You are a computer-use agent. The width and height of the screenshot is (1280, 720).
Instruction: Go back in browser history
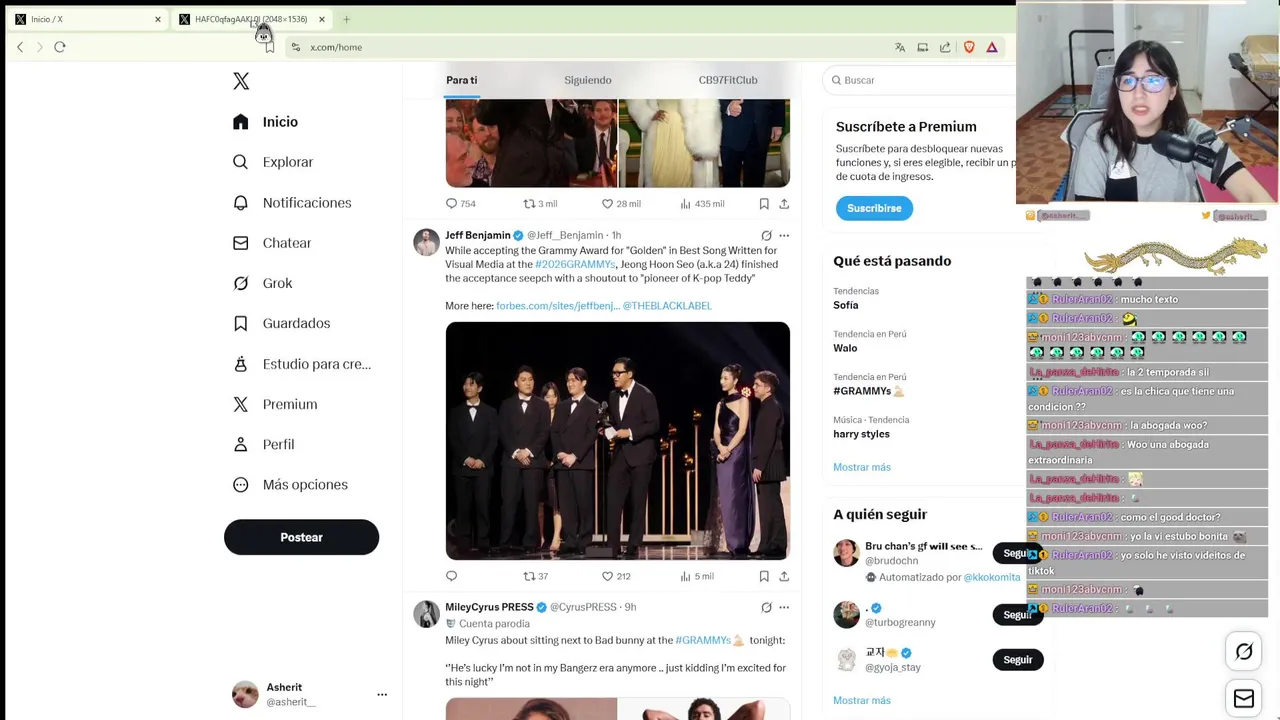20,47
